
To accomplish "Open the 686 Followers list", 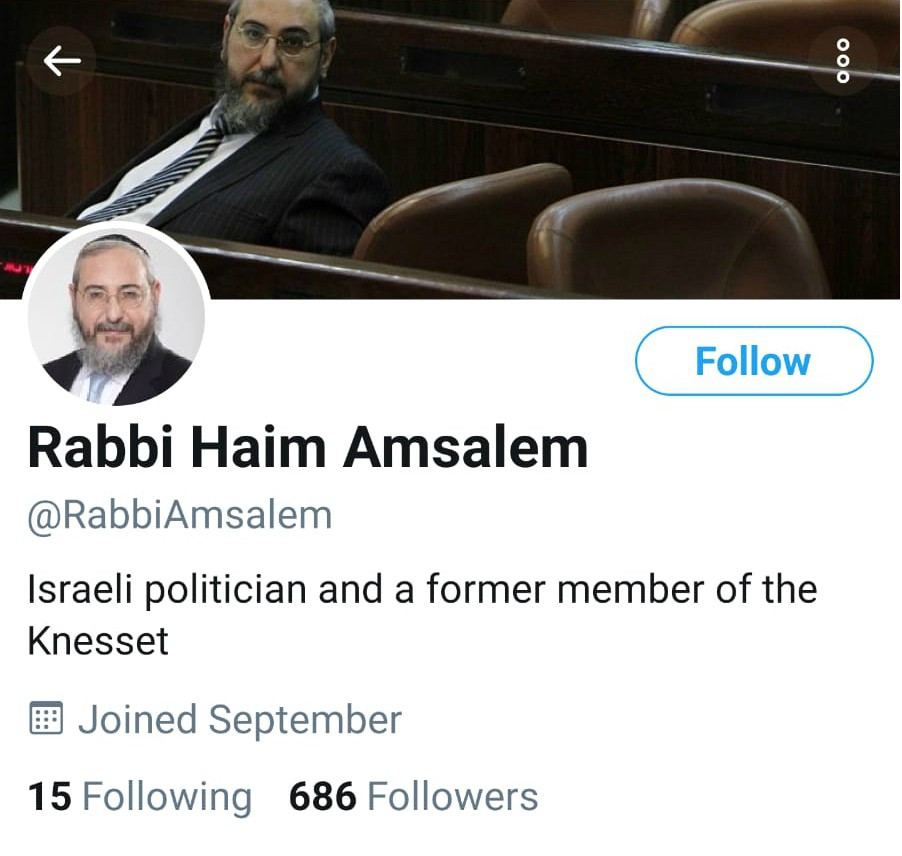I will tap(413, 797).
